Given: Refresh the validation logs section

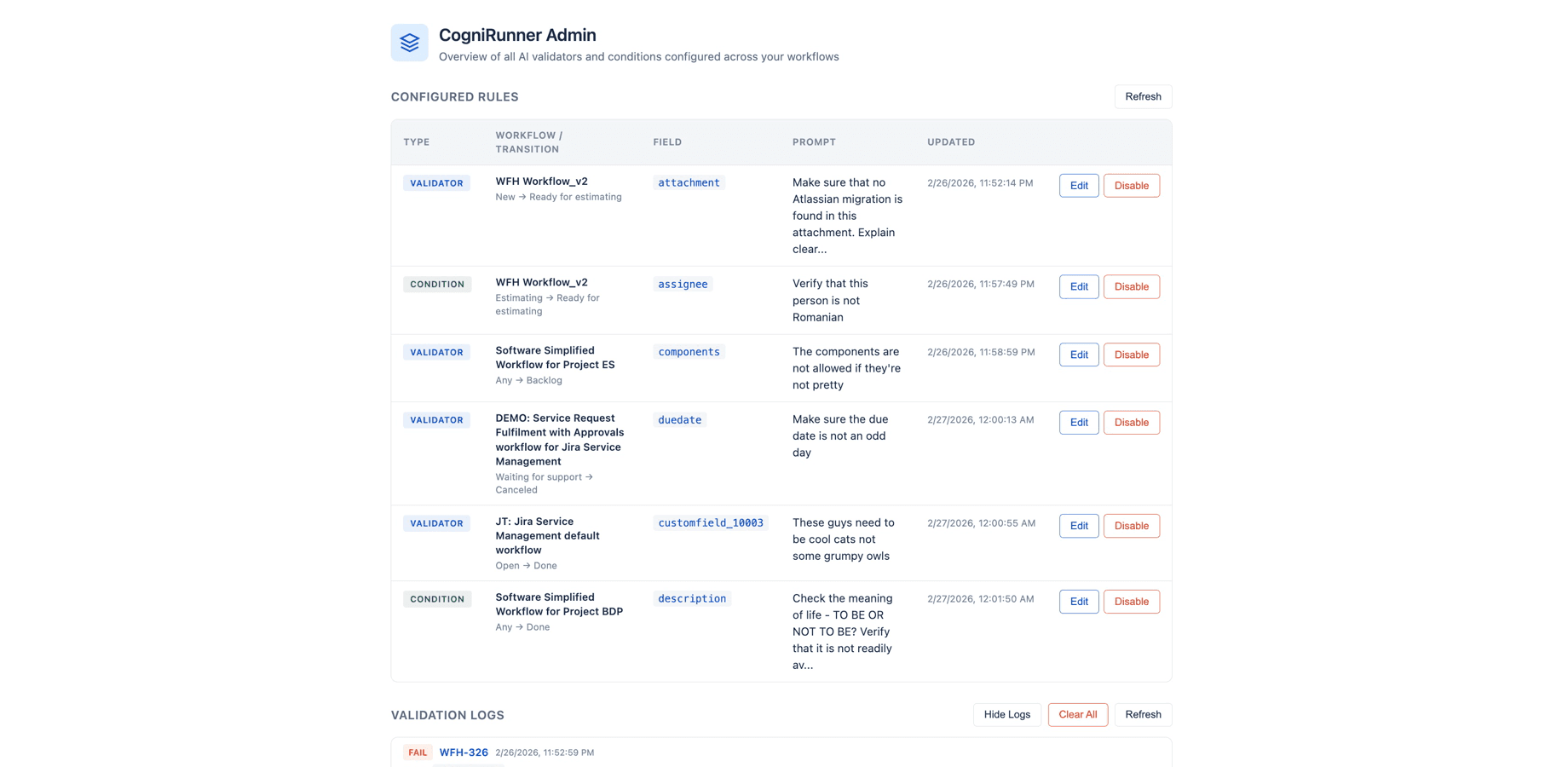Looking at the screenshot, I should (x=1143, y=714).
